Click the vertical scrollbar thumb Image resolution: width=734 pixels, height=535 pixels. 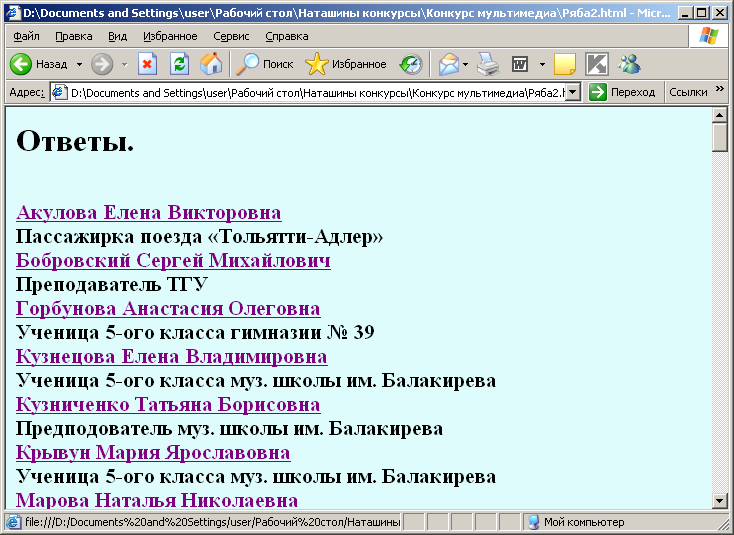[719, 137]
